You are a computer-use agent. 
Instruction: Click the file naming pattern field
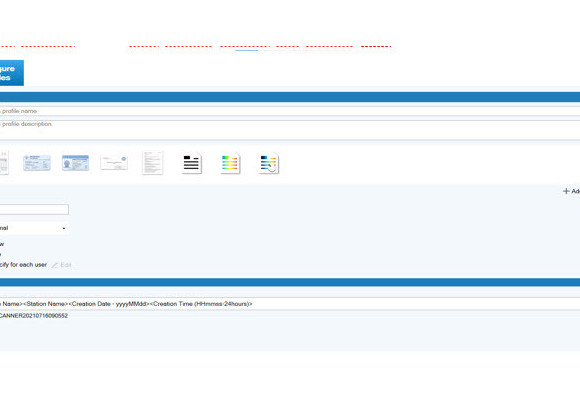pyautogui.click(x=290, y=304)
